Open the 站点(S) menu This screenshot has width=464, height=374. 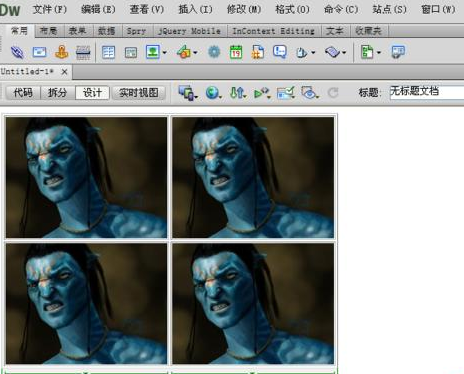(x=390, y=9)
